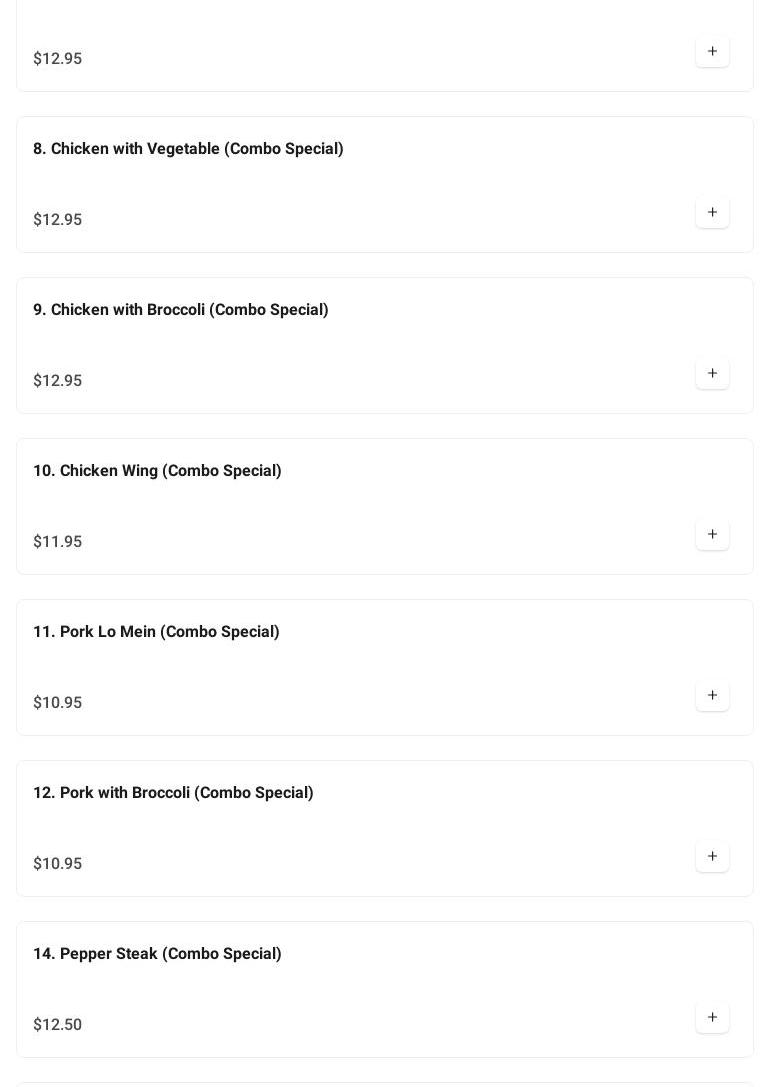Viewport: 770px width, 1087px height.
Task: Click the $12.95 price under Chicken with Vegetable
Action: pos(58,220)
